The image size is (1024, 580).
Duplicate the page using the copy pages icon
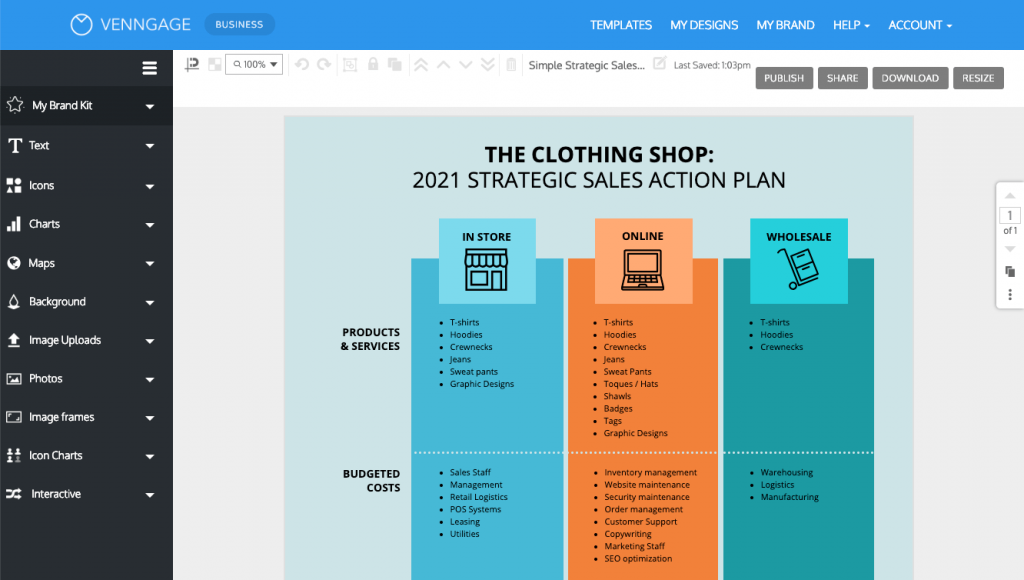[1009, 271]
